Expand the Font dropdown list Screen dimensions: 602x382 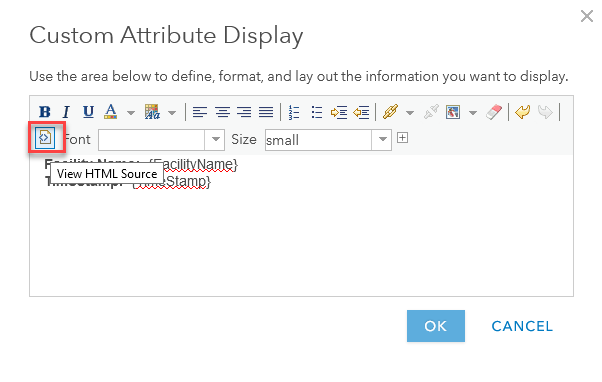coord(215,140)
